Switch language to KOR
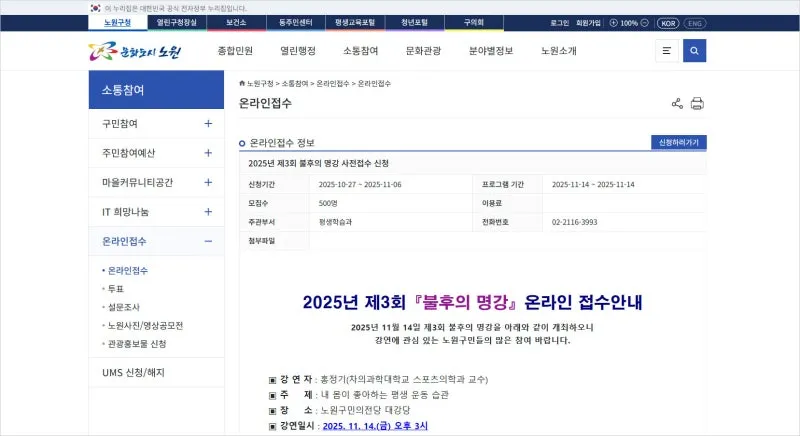 tap(668, 22)
